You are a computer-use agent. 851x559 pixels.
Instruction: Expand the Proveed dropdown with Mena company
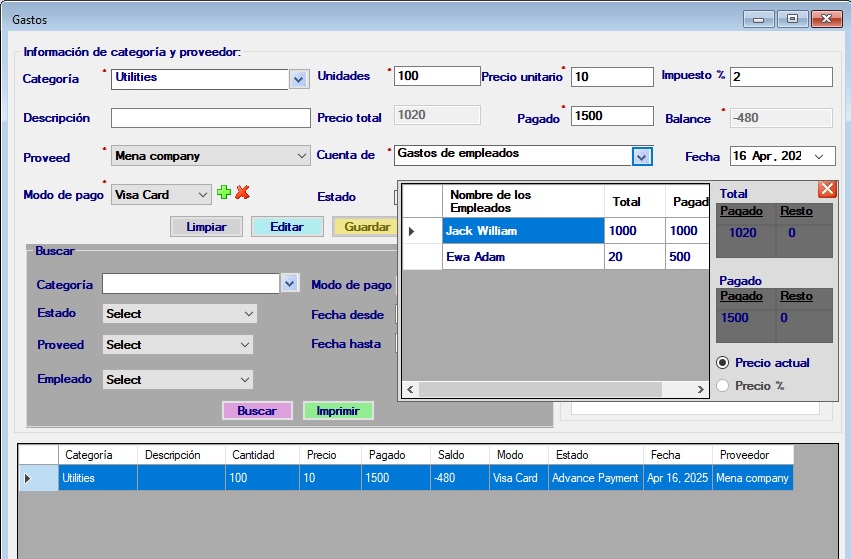(x=302, y=156)
